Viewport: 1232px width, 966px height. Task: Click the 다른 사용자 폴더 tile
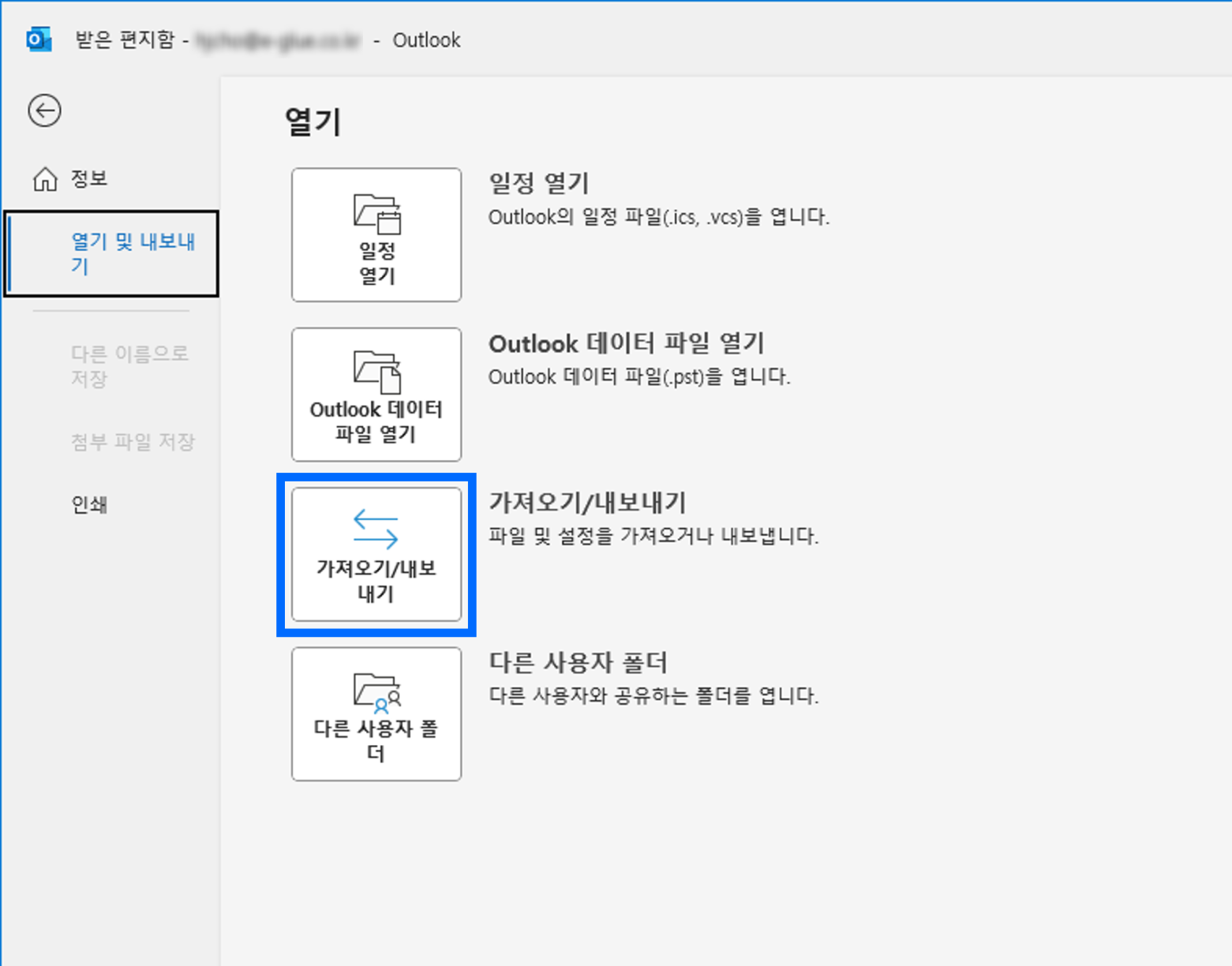point(376,713)
